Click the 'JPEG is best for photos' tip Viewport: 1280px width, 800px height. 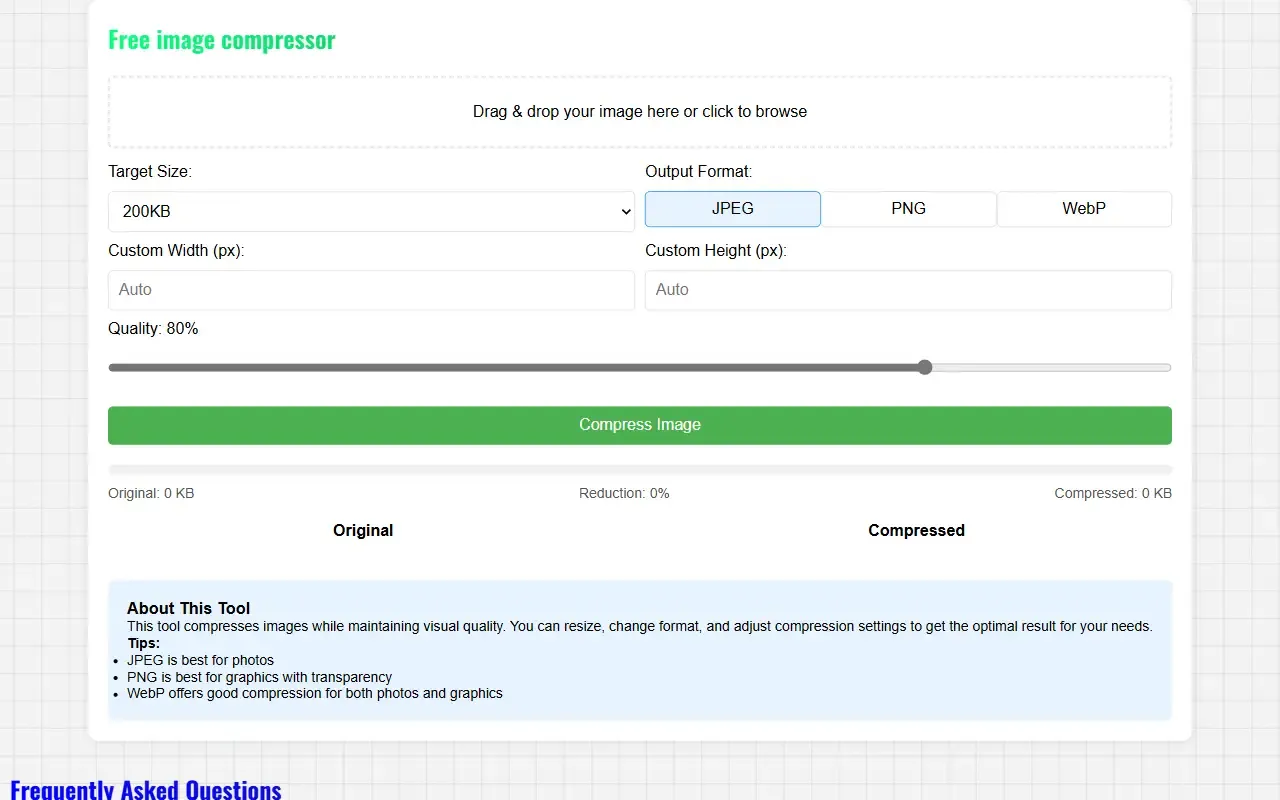pyautogui.click(x=200, y=660)
